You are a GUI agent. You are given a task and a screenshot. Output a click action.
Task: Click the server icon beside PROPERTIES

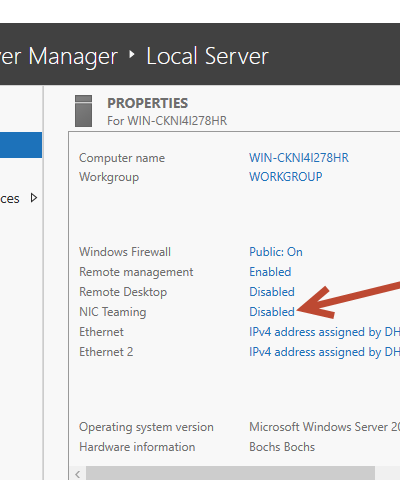83,111
